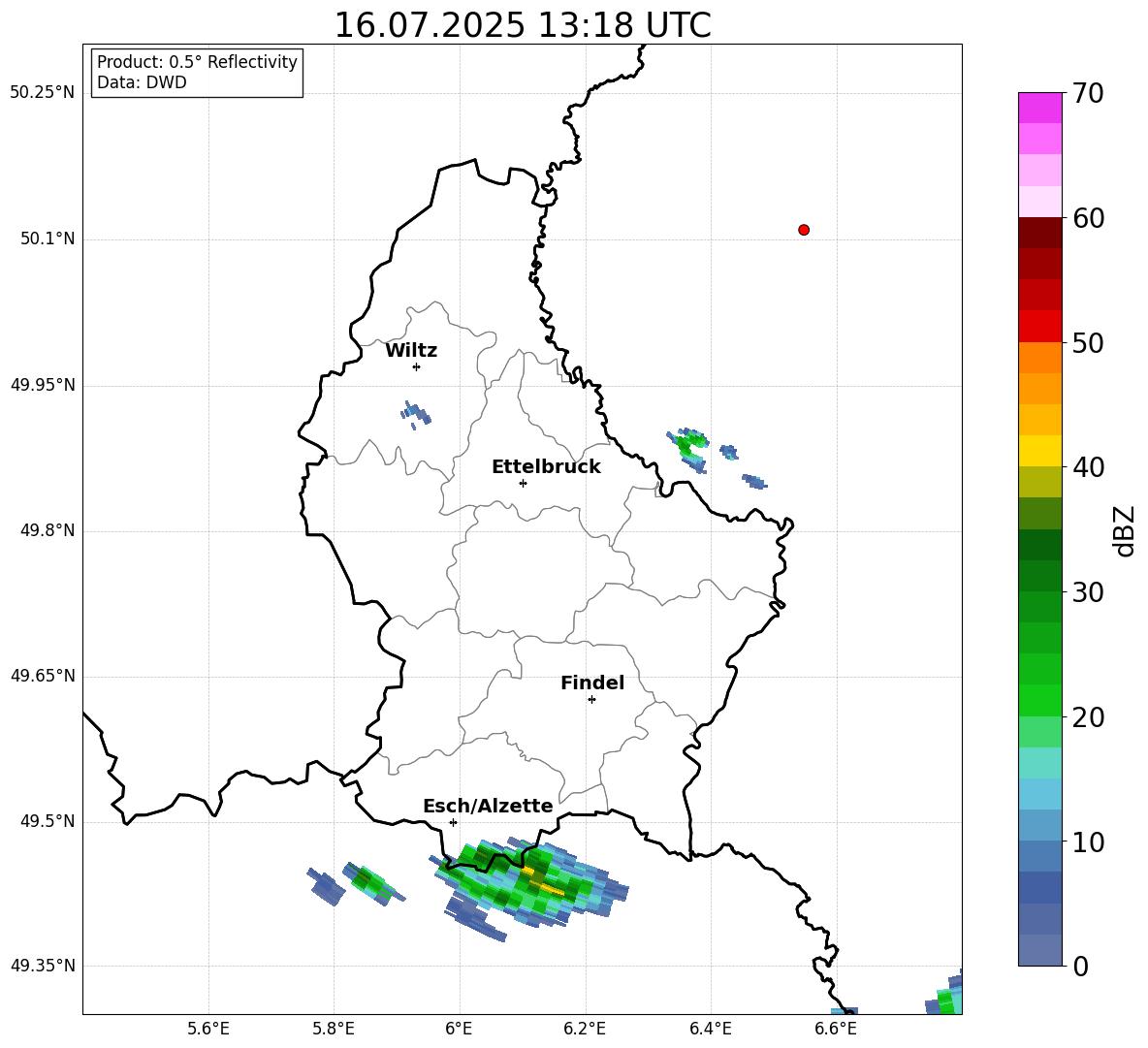Click the 5.6°E longitude label
Viewport: 1148px width, 1048px height.
(x=208, y=1029)
